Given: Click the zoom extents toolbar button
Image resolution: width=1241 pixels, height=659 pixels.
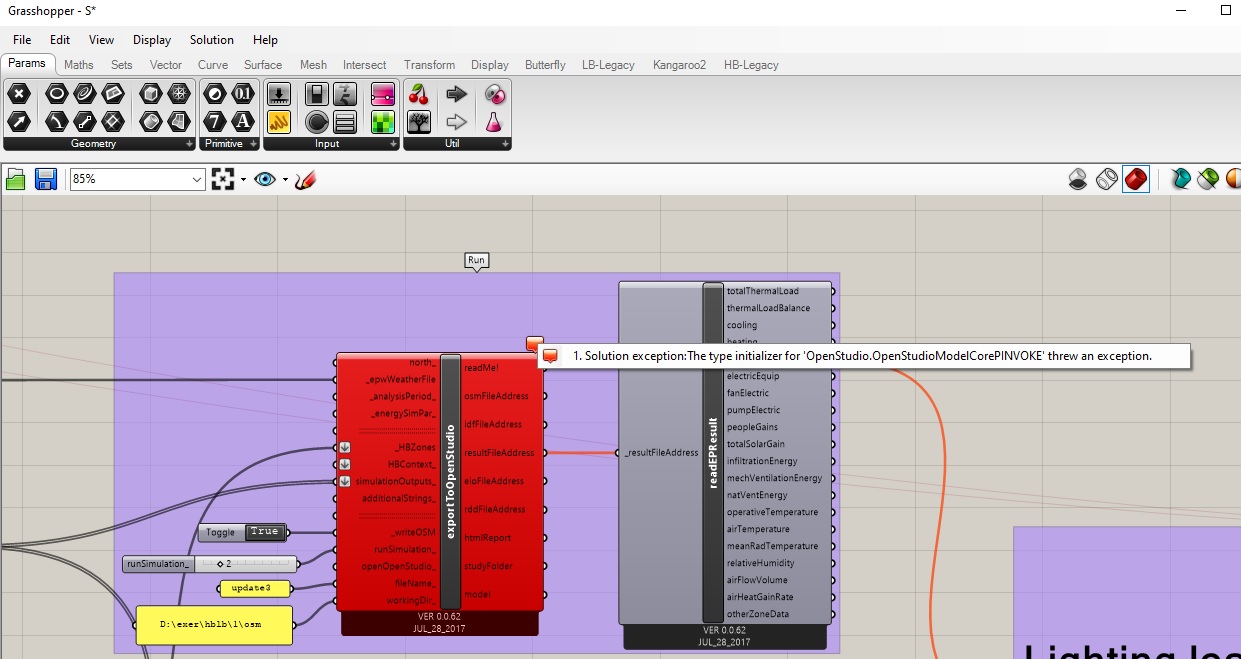Looking at the screenshot, I should [222, 180].
